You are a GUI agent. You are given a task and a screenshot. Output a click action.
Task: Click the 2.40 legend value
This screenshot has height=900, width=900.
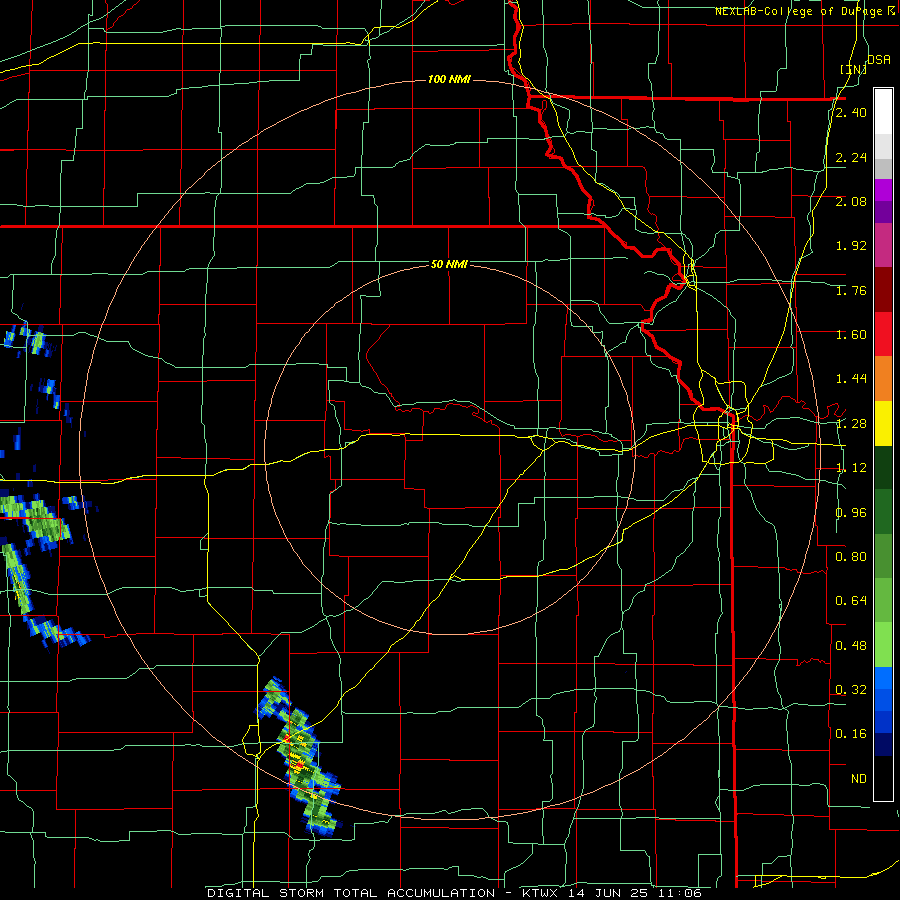(851, 112)
